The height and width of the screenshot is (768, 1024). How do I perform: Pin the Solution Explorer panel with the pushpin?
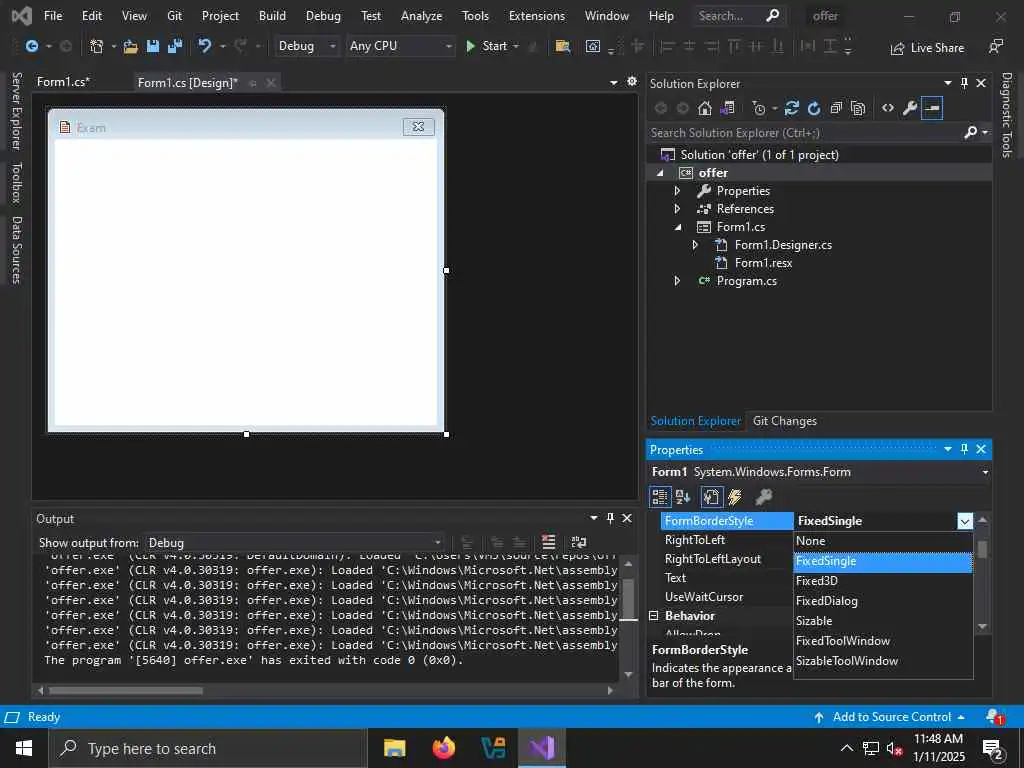(x=964, y=83)
